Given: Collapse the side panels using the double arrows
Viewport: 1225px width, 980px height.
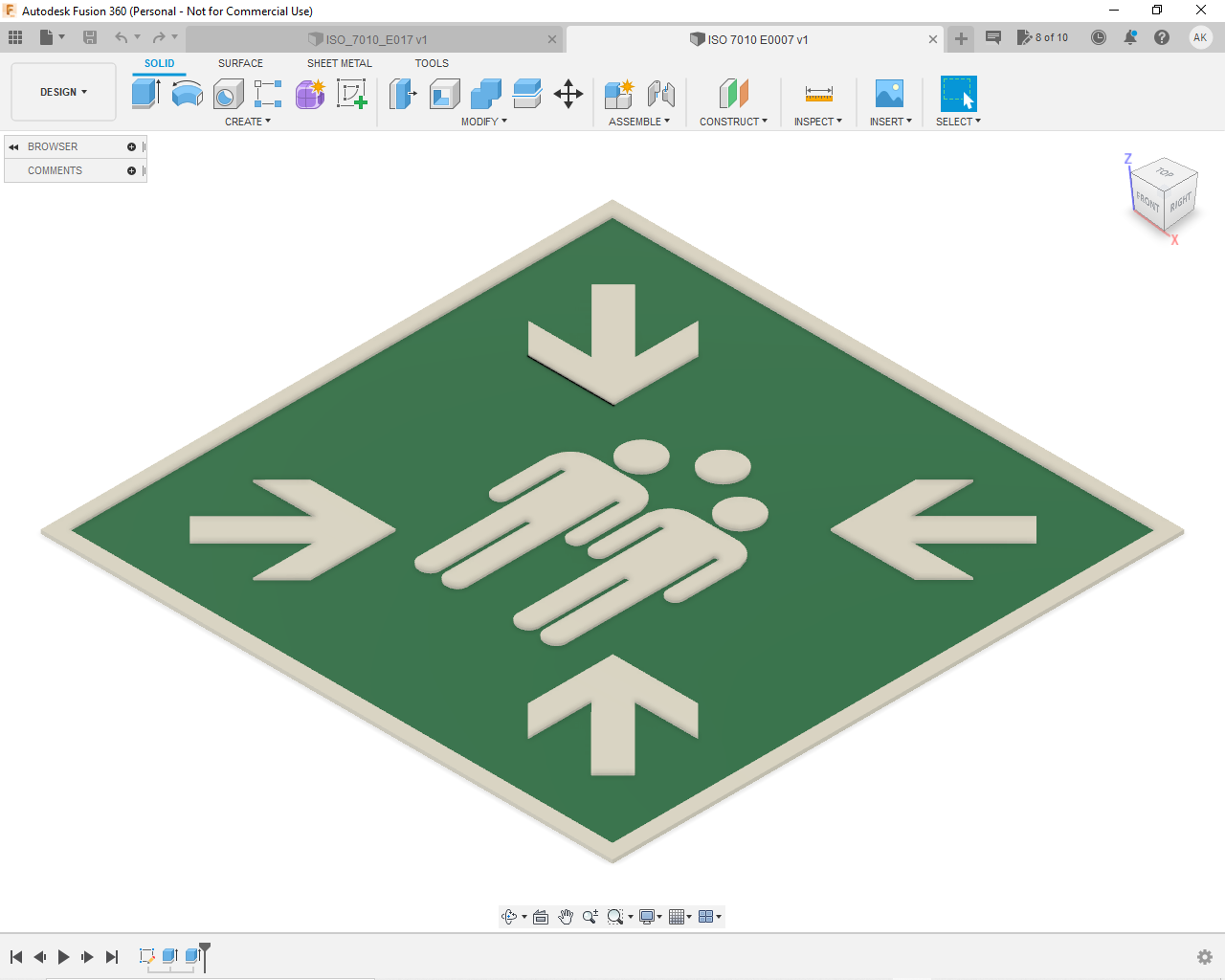Looking at the screenshot, I should pos(13,147).
